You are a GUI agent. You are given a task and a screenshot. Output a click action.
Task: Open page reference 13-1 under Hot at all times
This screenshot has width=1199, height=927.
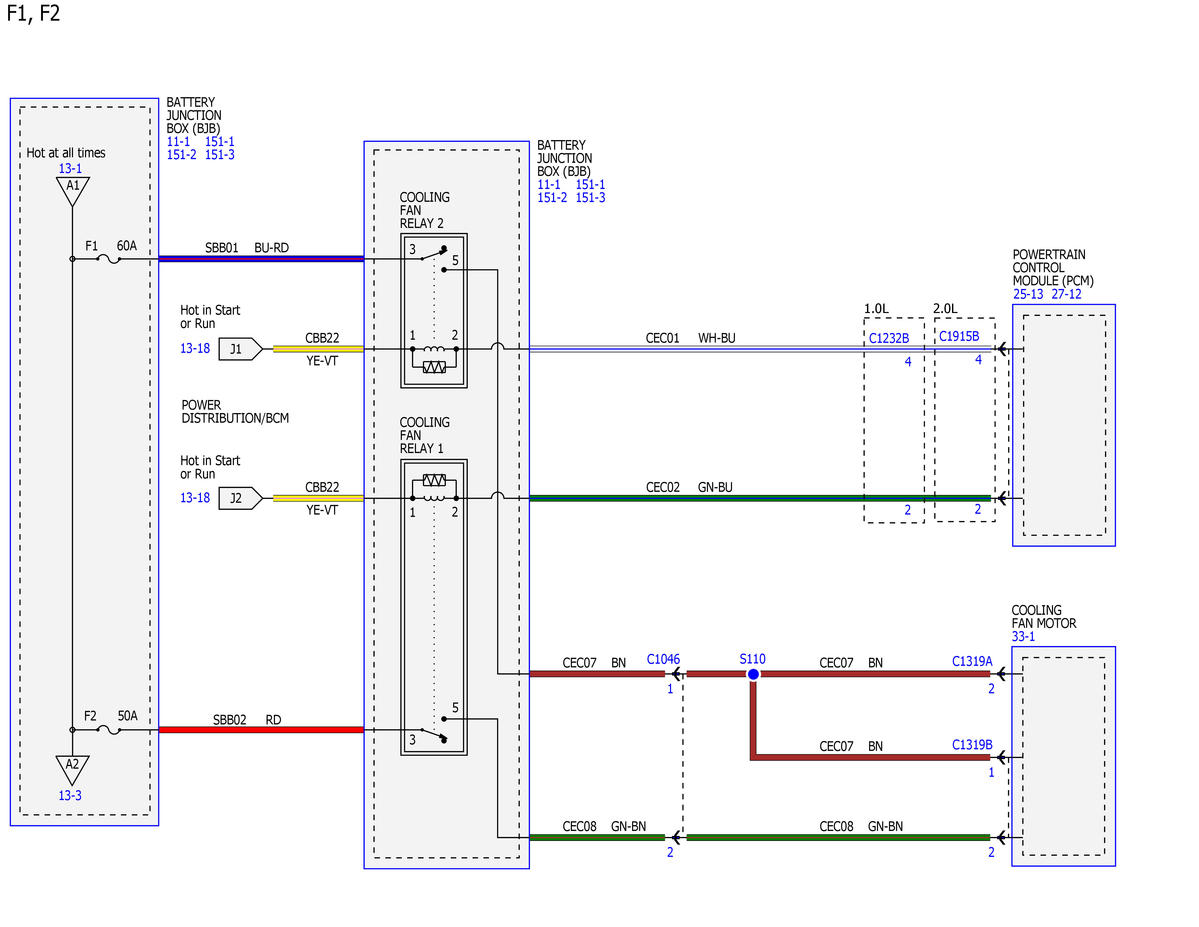coord(70,168)
